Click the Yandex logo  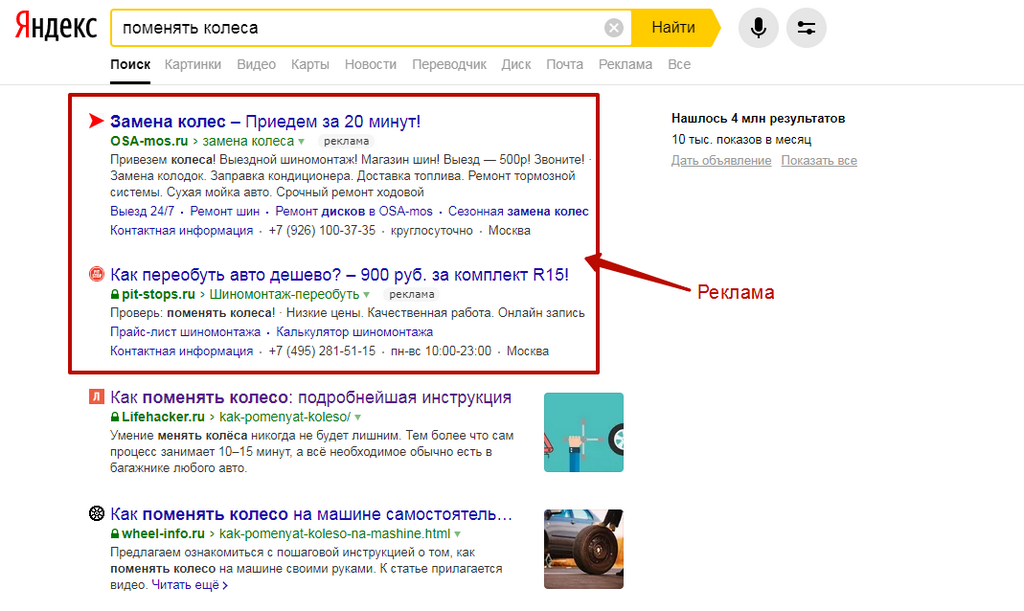[56, 26]
